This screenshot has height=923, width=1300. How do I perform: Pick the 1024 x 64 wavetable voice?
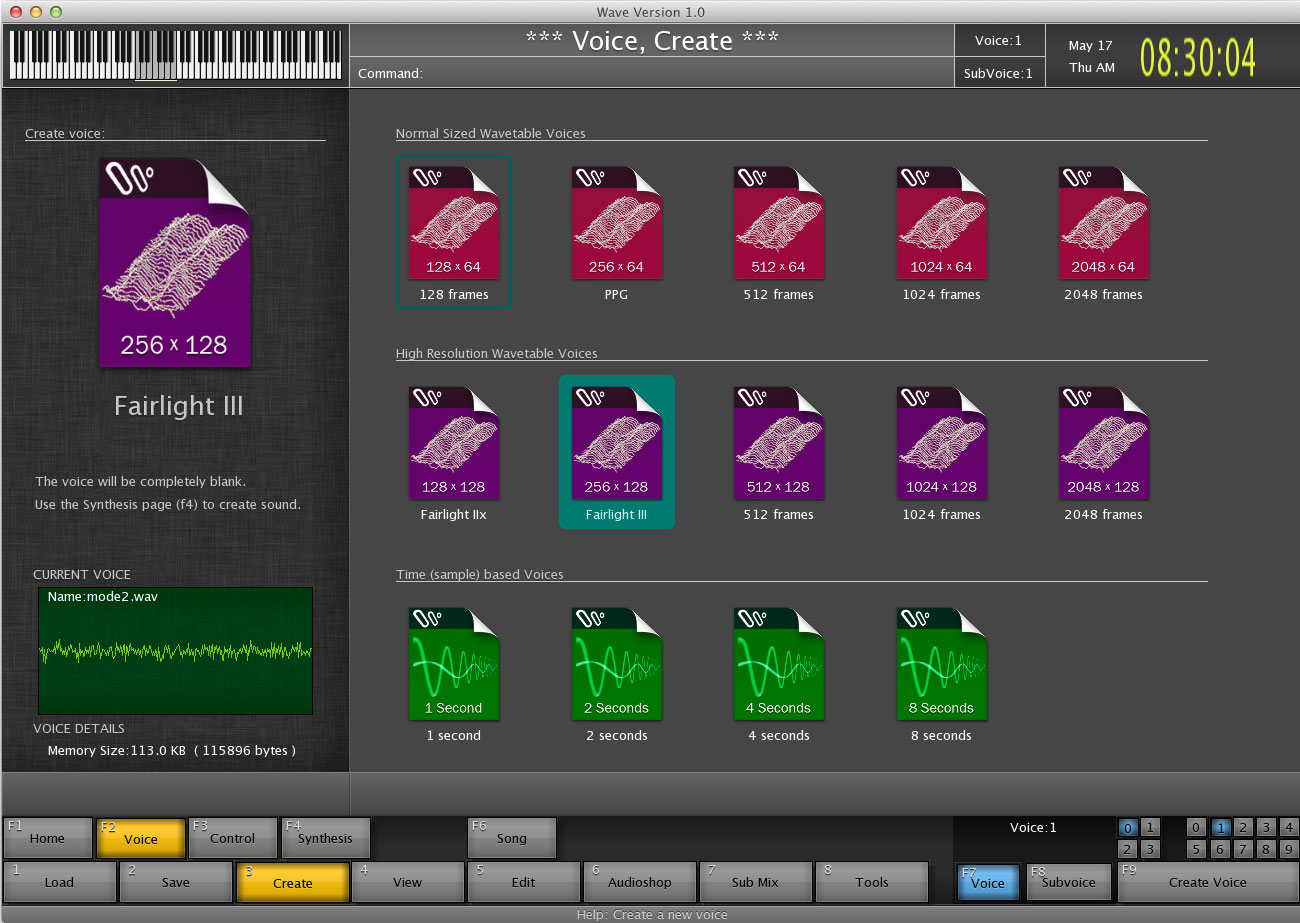pos(942,232)
